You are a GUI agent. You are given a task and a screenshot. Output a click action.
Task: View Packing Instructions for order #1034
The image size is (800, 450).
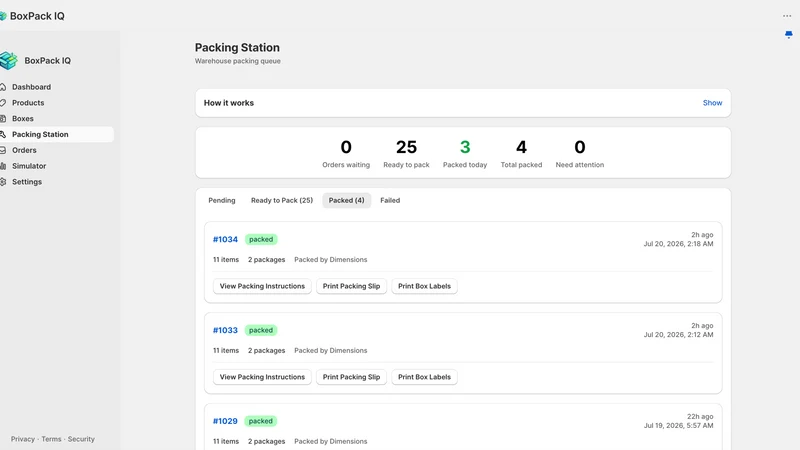coord(262,286)
